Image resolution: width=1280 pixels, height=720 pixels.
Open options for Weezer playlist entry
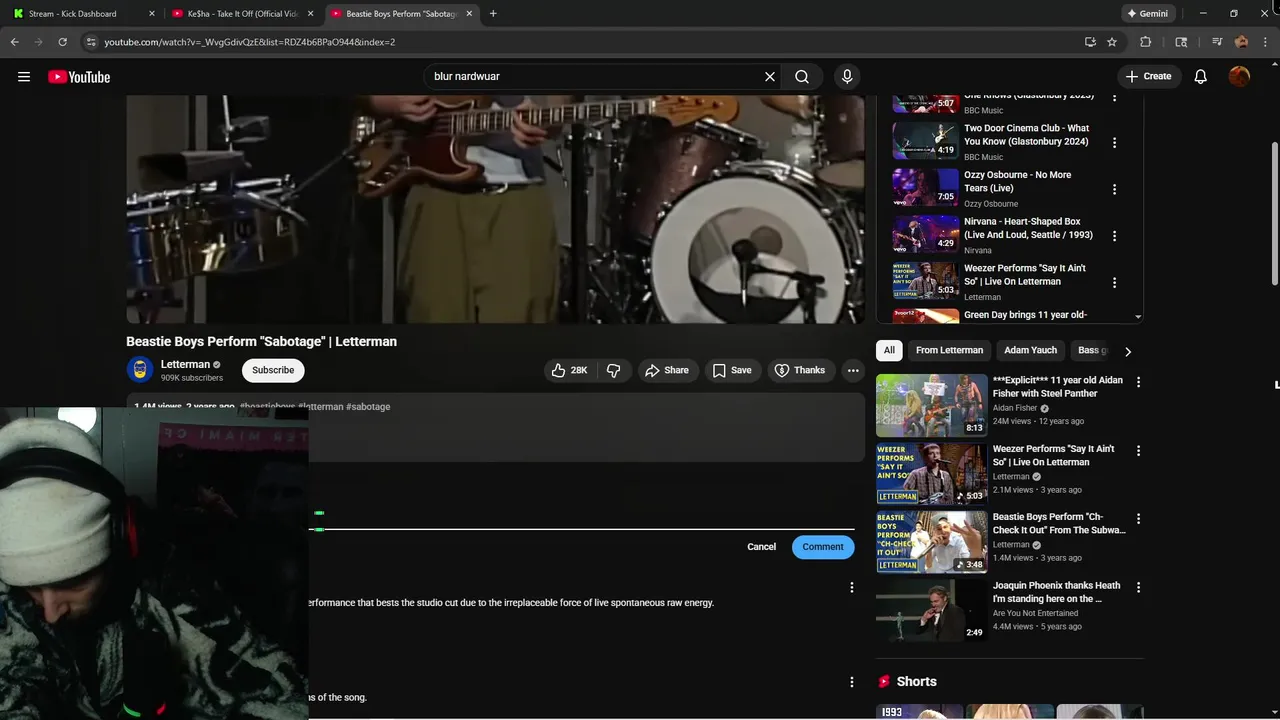coord(1114,283)
